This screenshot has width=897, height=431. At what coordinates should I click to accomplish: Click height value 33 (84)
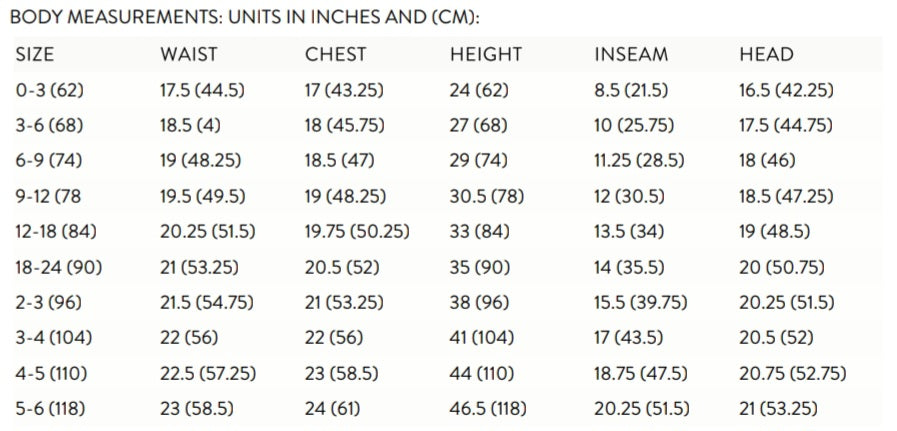479,232
